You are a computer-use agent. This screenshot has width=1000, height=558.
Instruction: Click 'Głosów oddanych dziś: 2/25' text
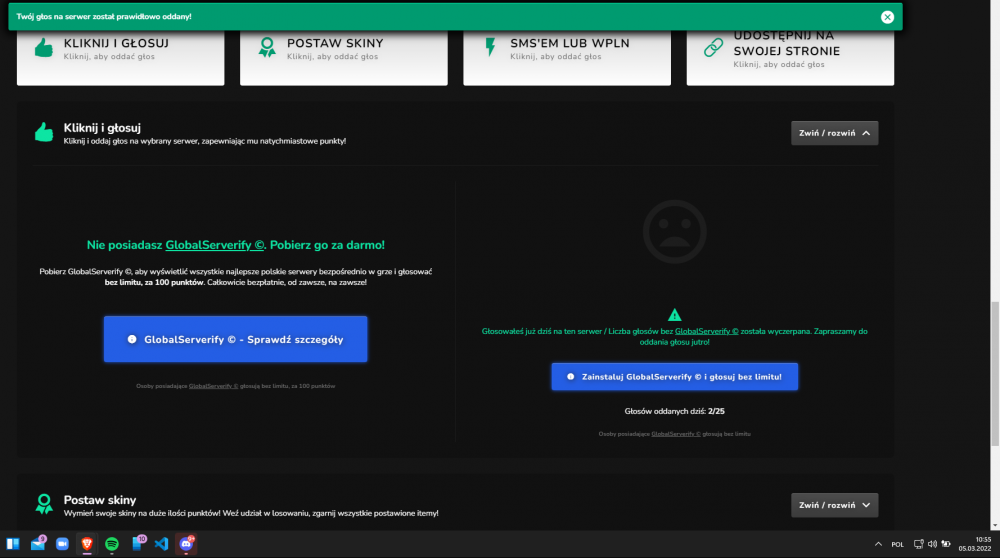pos(674,411)
